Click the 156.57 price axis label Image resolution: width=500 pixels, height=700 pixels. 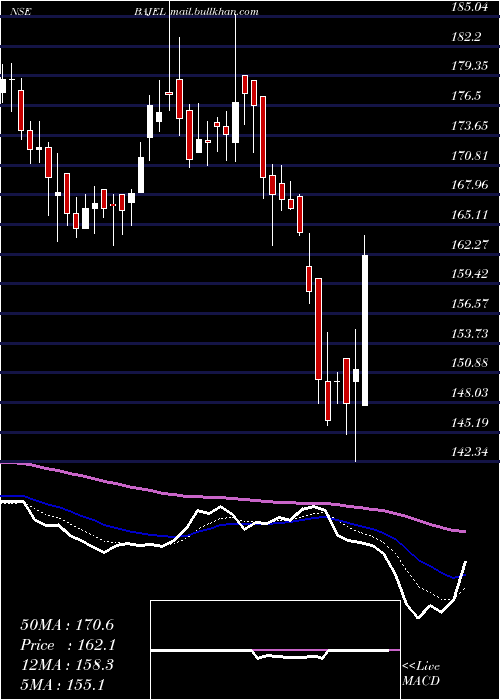click(x=470, y=304)
